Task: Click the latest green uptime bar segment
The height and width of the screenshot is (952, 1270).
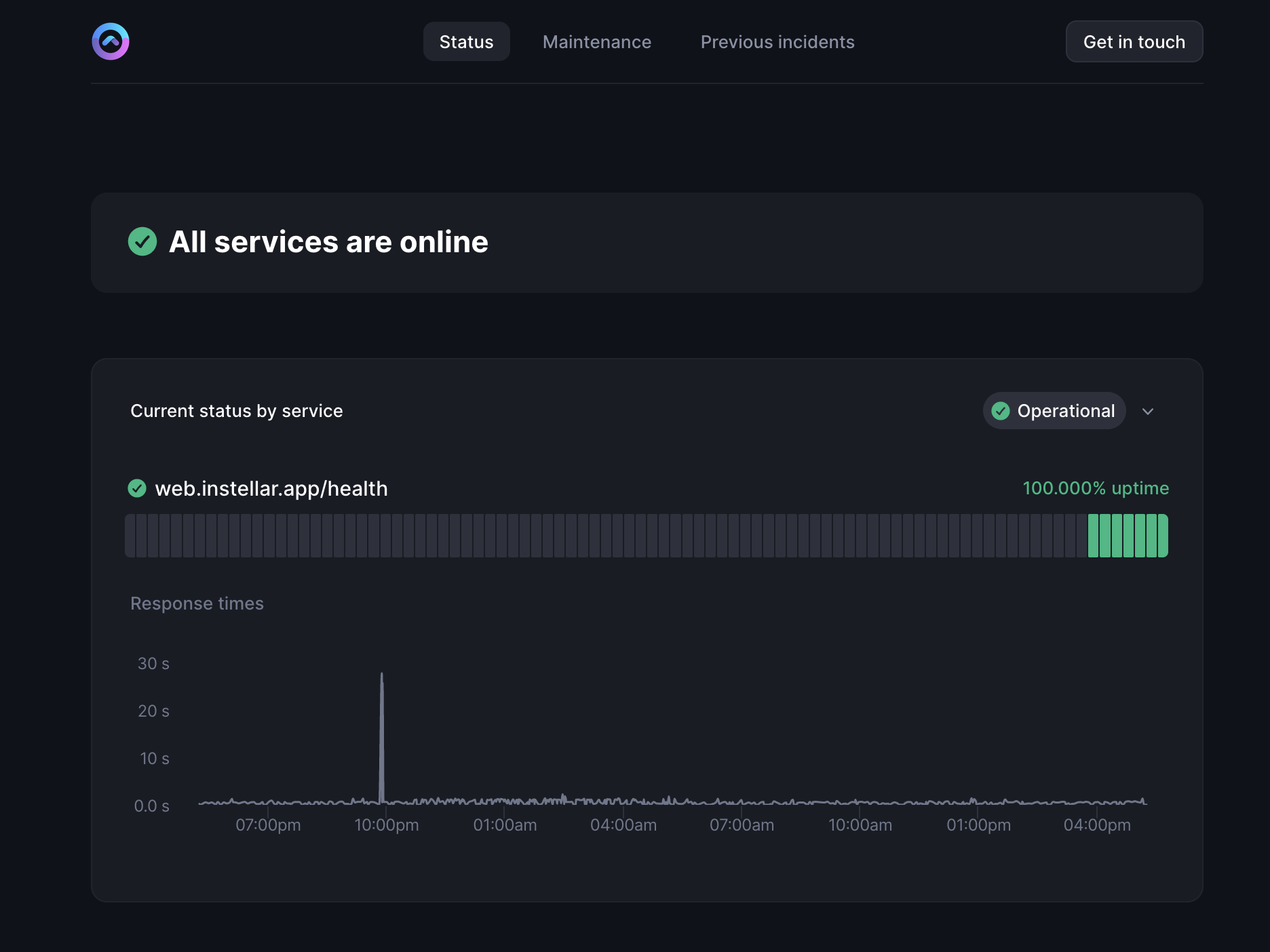Action: click(x=1162, y=536)
